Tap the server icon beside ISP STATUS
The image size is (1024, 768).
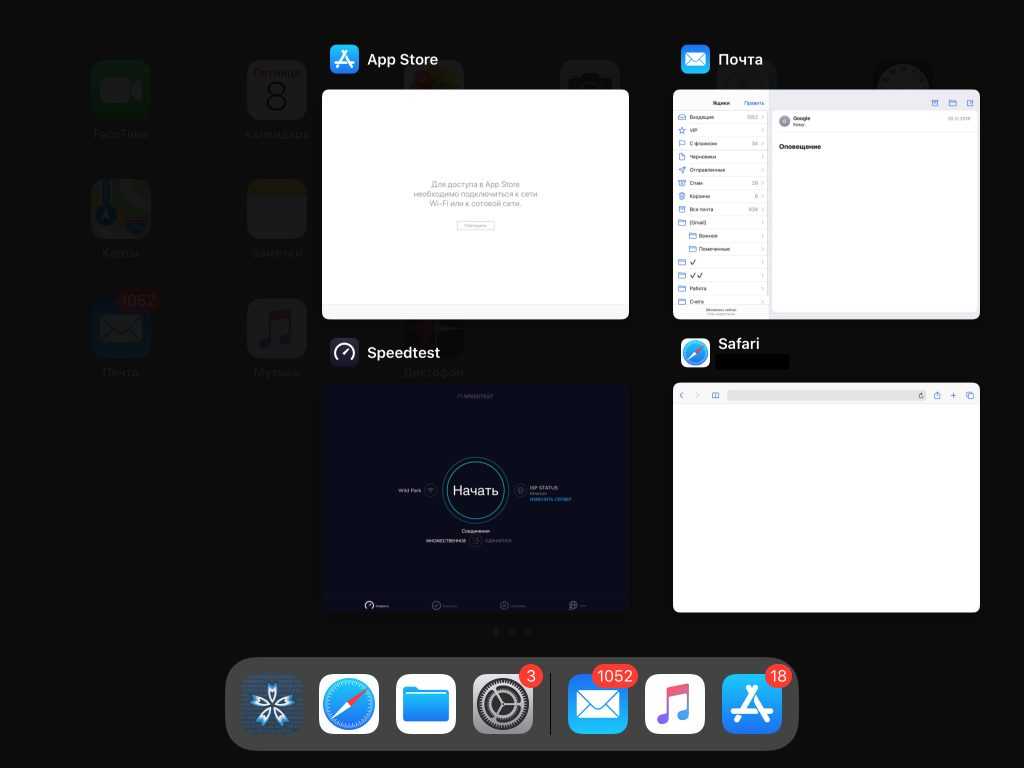tap(520, 490)
